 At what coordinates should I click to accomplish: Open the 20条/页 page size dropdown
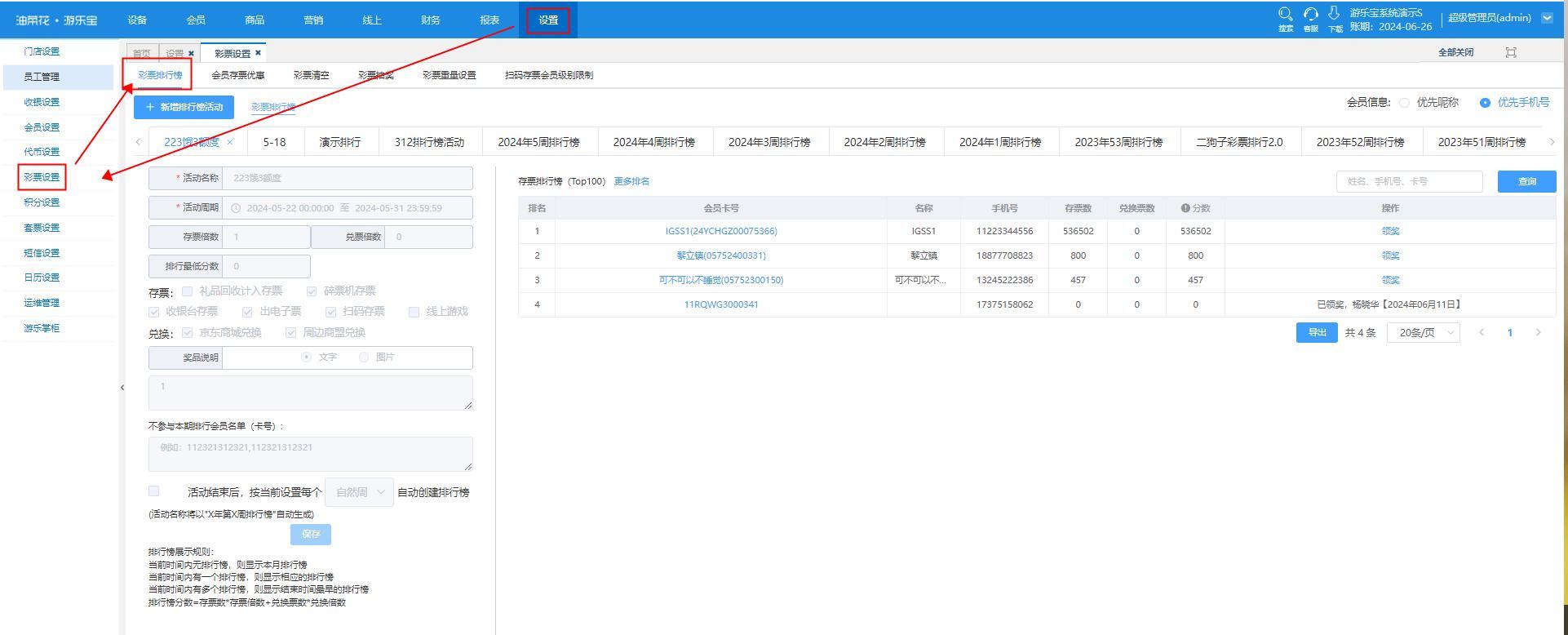click(1424, 332)
